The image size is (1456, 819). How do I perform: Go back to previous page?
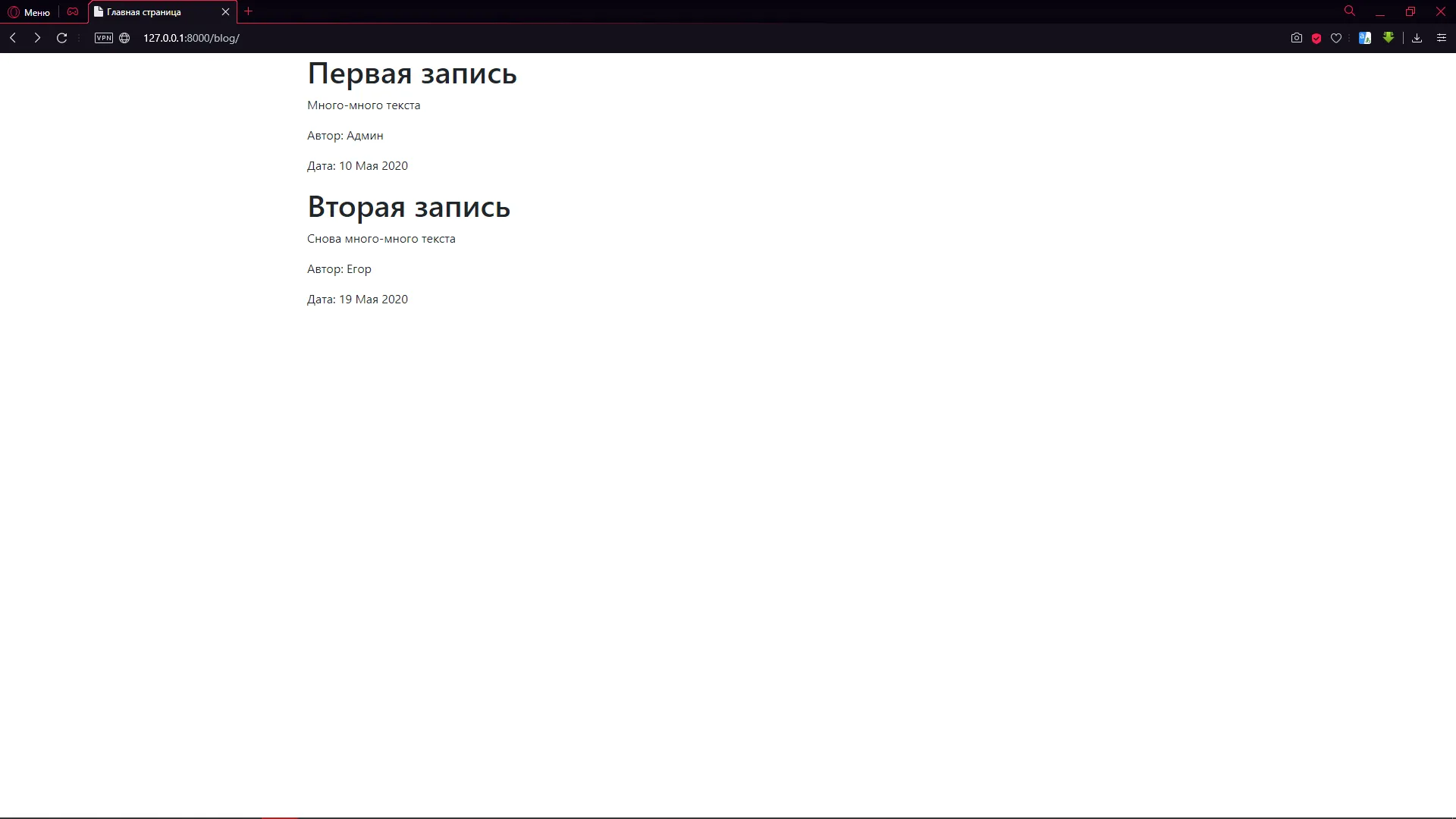coord(13,38)
